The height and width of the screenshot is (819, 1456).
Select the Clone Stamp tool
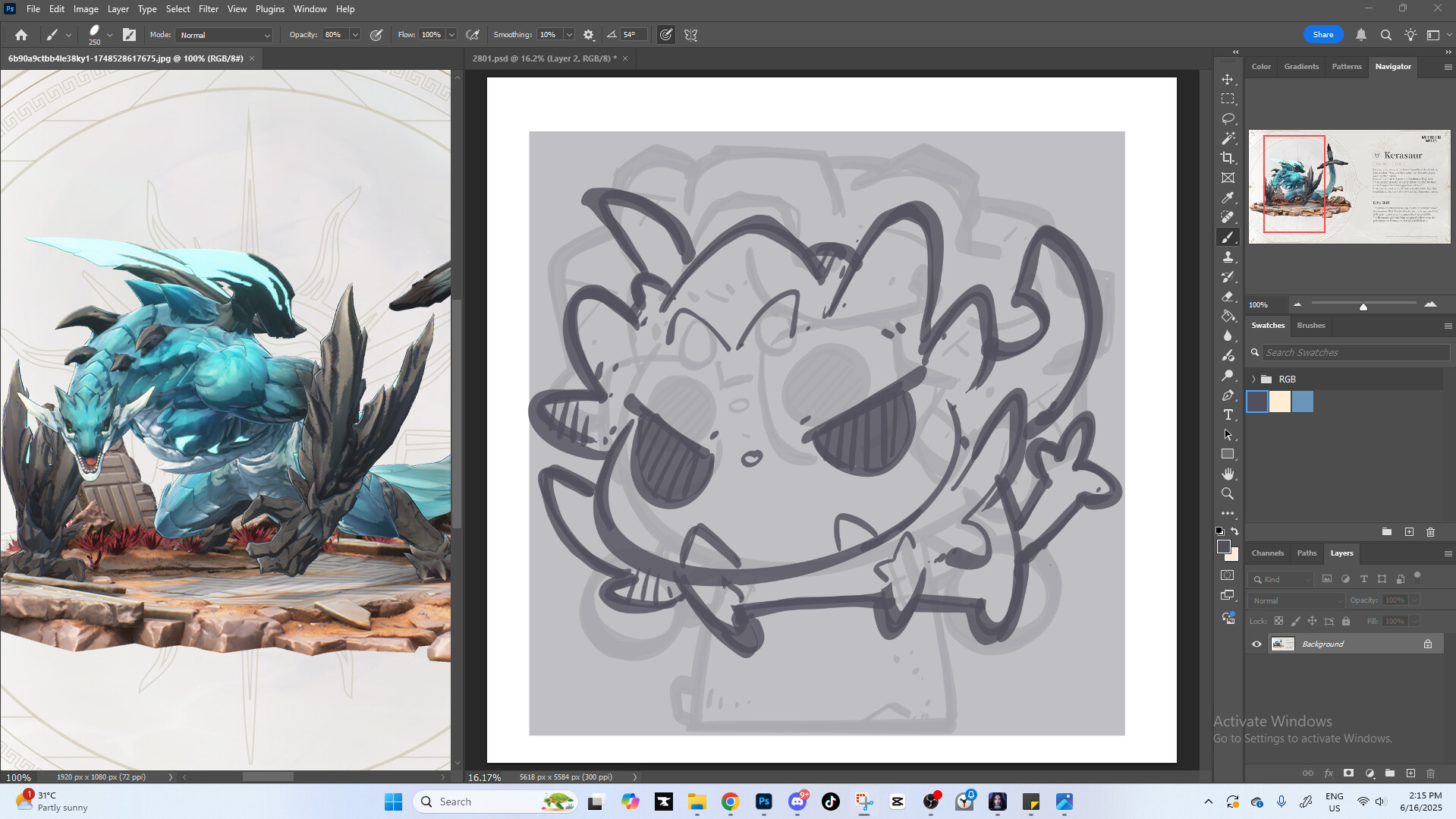[x=1228, y=257]
